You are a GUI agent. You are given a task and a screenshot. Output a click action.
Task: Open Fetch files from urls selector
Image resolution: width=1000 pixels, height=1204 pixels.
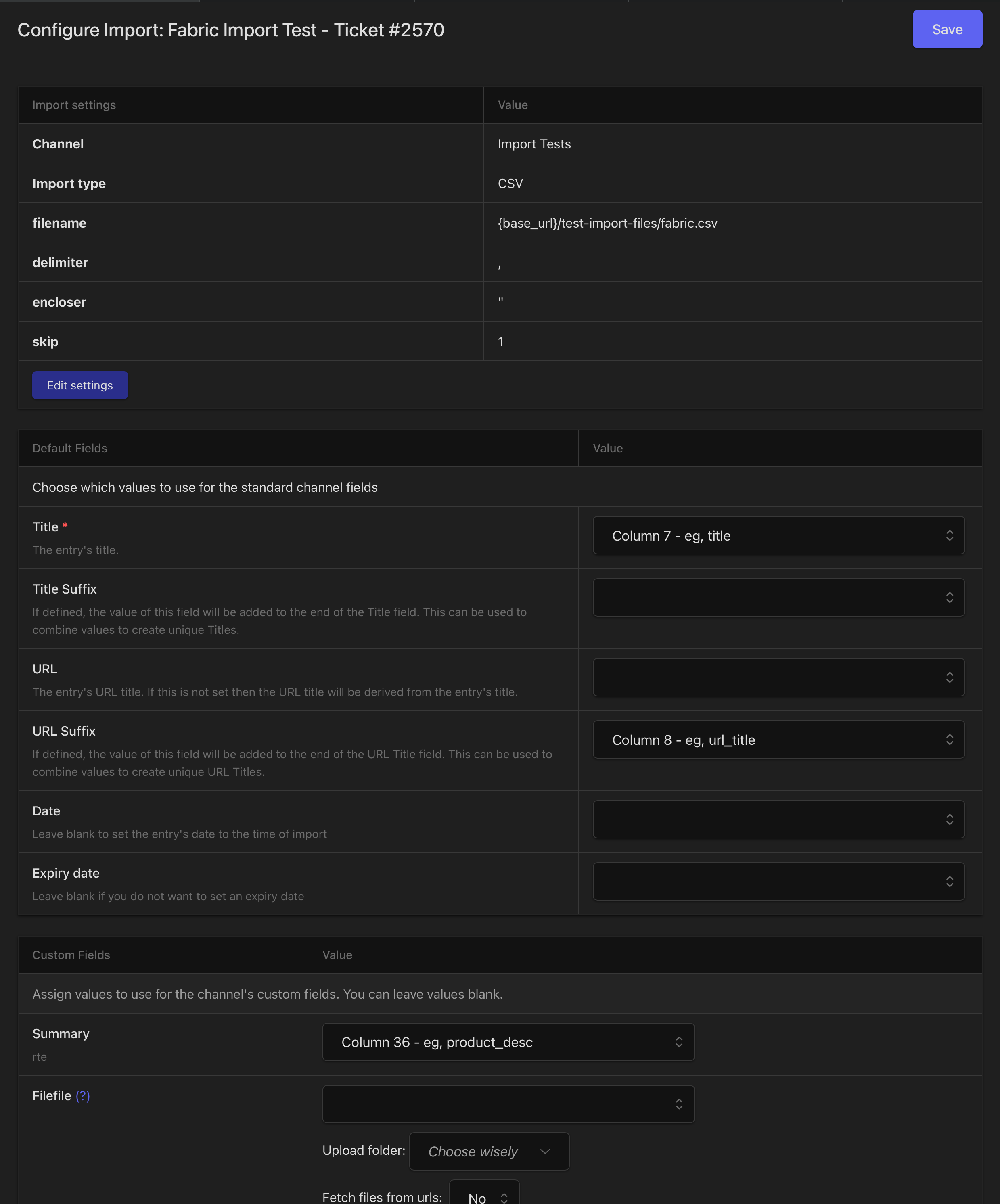[x=485, y=1194]
